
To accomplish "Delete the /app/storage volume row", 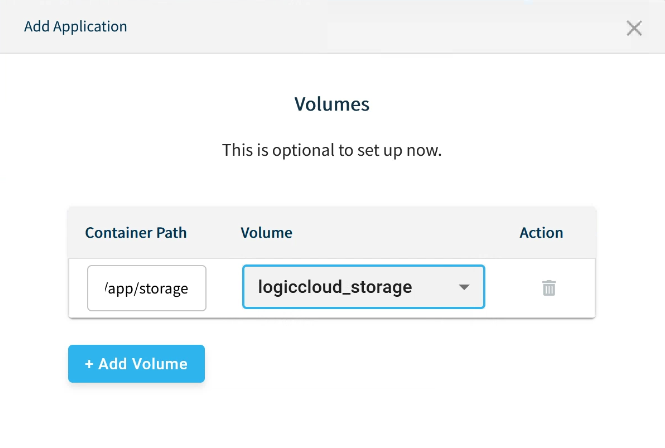I will point(549,288).
